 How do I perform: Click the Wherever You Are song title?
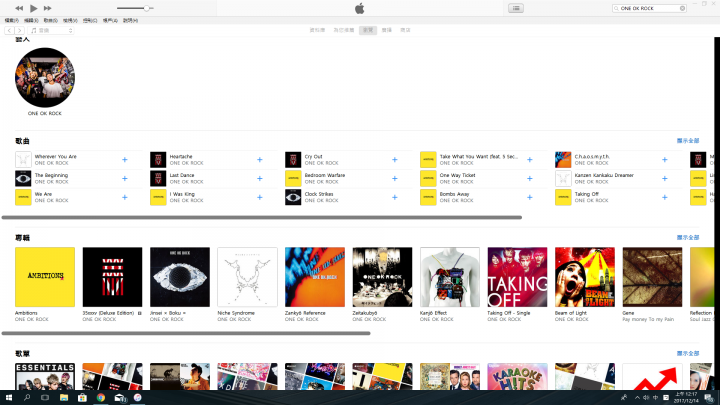click(x=56, y=157)
